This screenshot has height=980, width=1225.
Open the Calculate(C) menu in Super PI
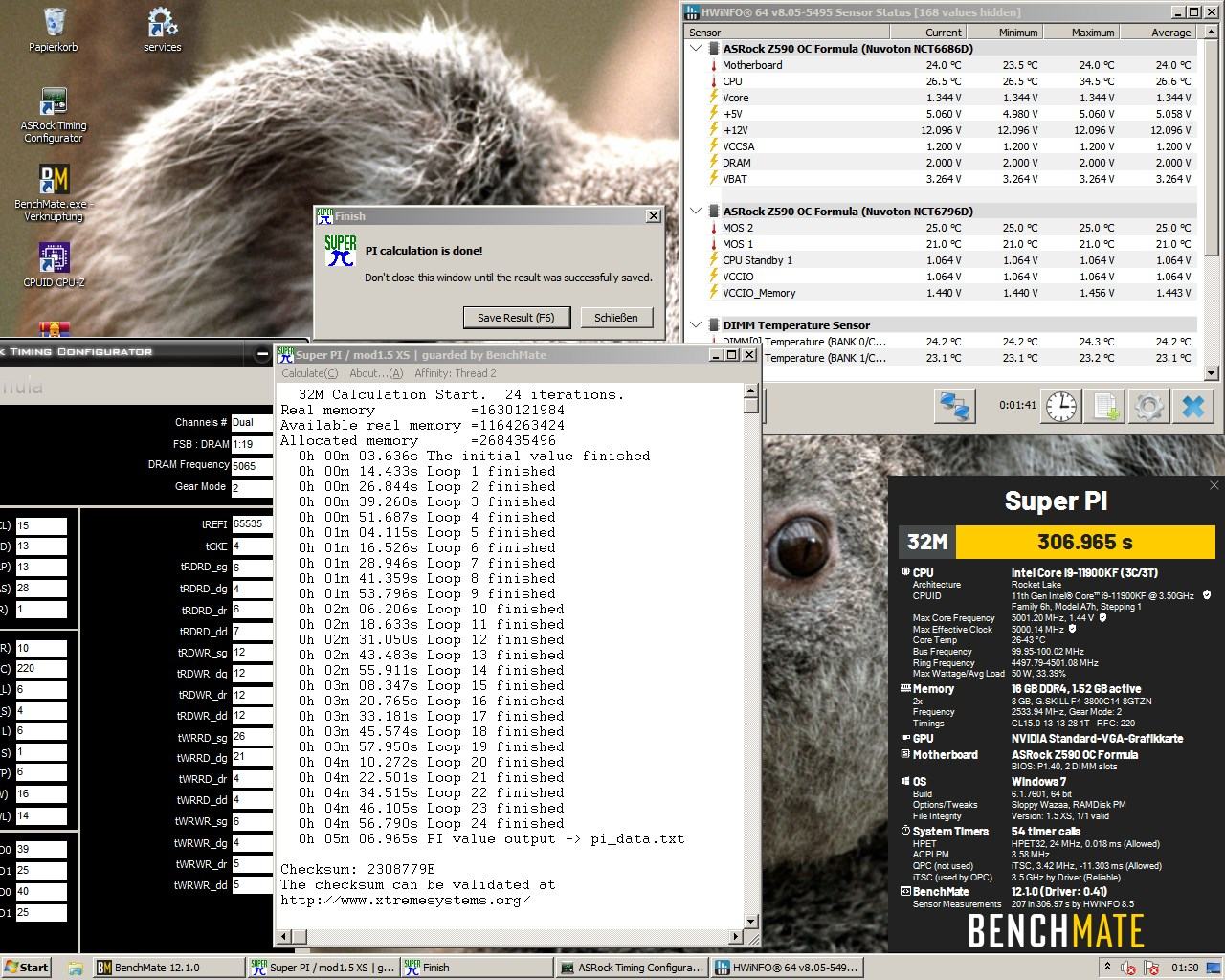coord(309,373)
